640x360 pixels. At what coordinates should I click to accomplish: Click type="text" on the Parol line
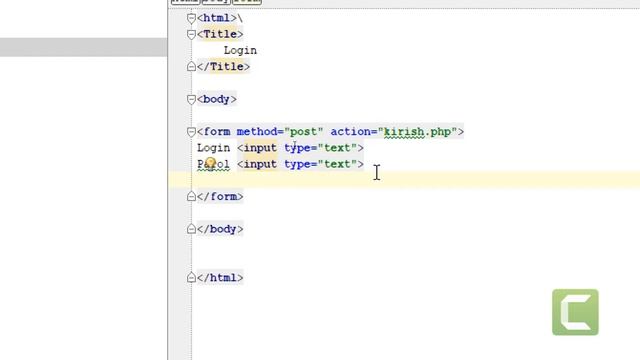(x=320, y=164)
